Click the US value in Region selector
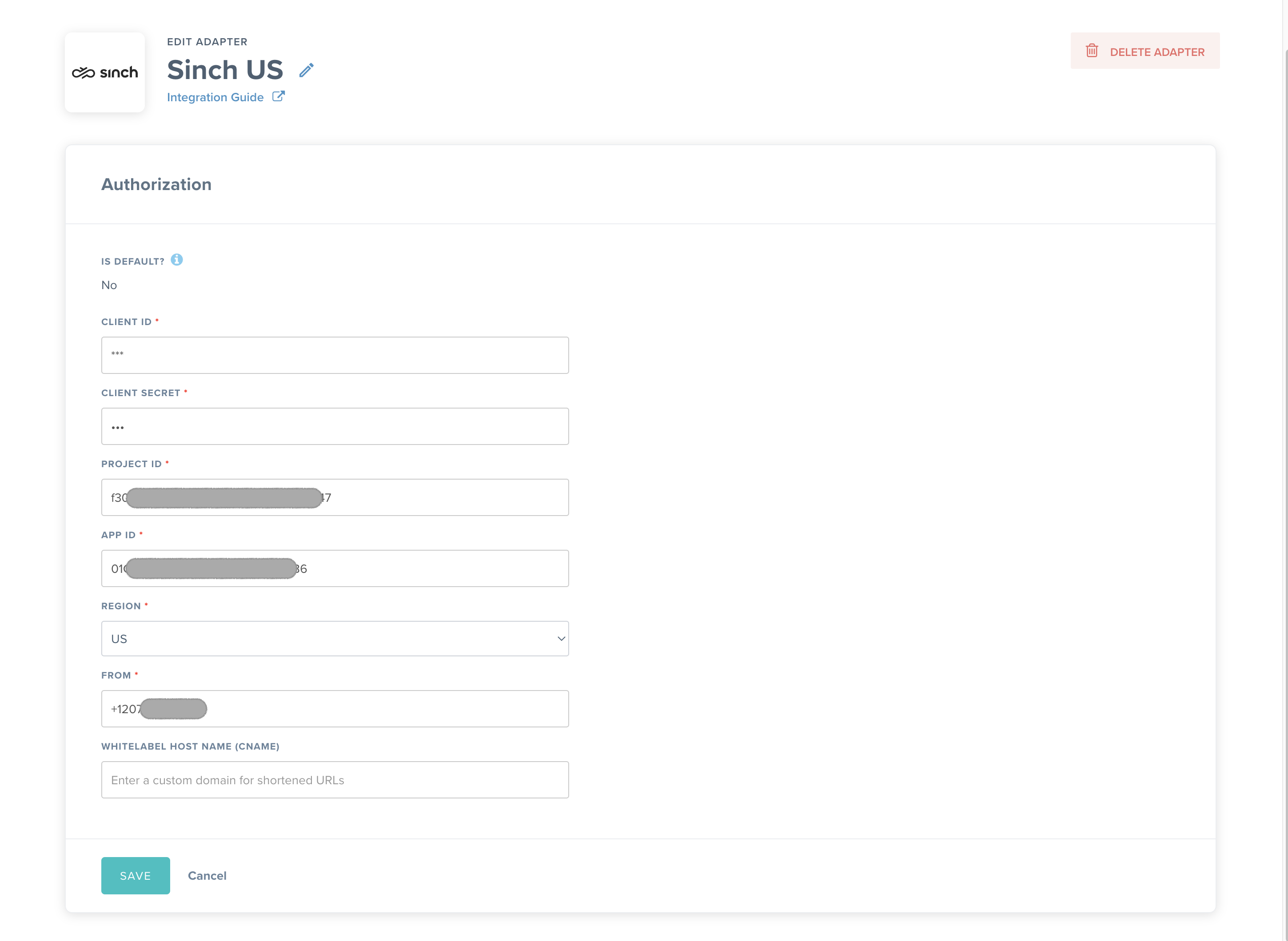 (x=119, y=639)
